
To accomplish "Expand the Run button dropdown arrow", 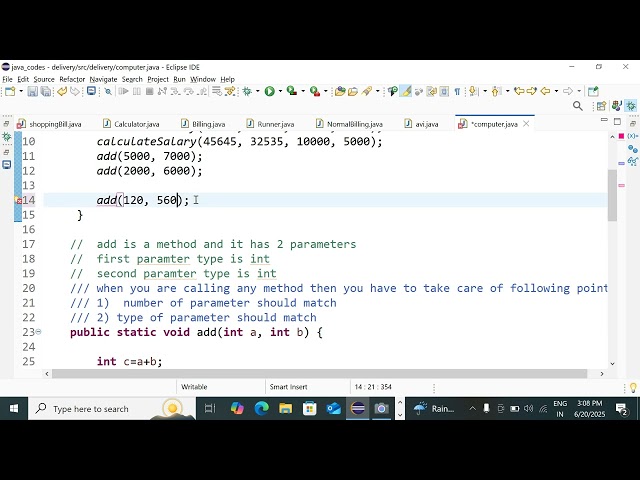I will click(280, 91).
